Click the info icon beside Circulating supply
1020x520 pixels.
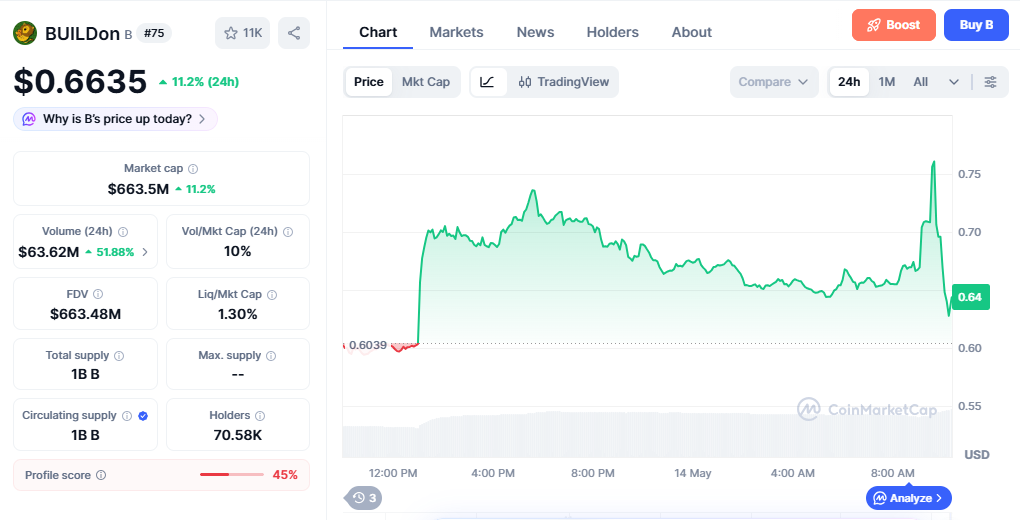(127, 416)
